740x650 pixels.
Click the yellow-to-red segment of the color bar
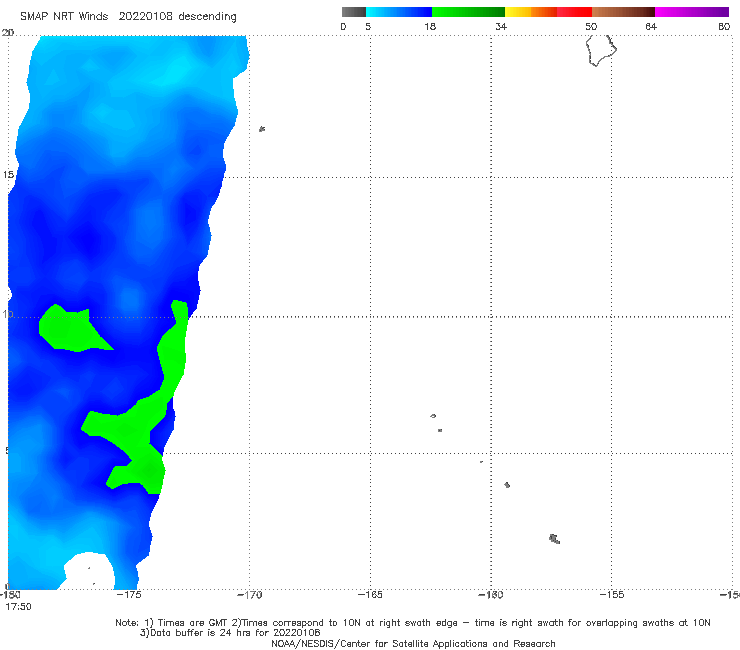[548, 12]
